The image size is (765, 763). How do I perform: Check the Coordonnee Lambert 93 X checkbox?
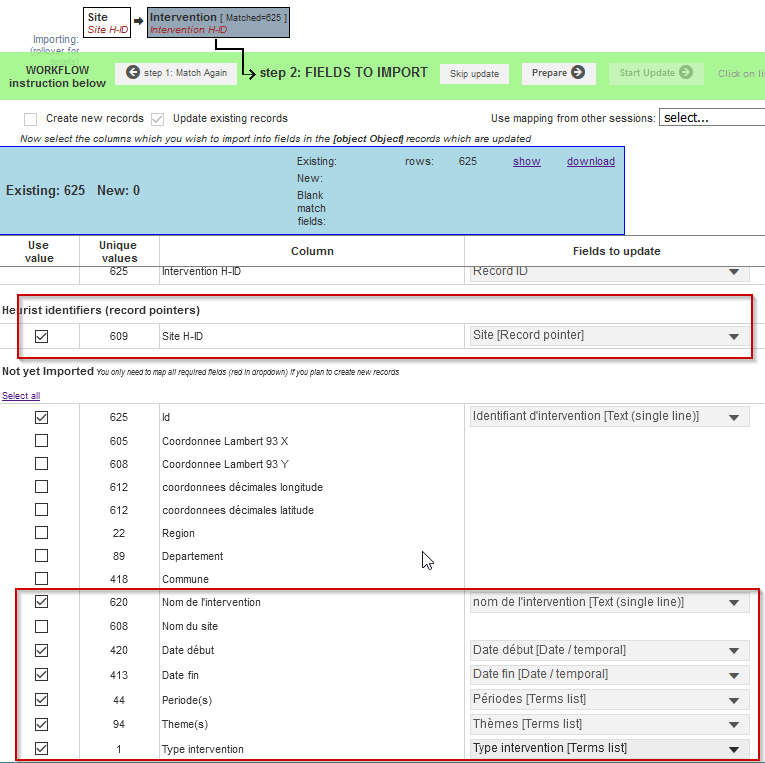point(41,440)
